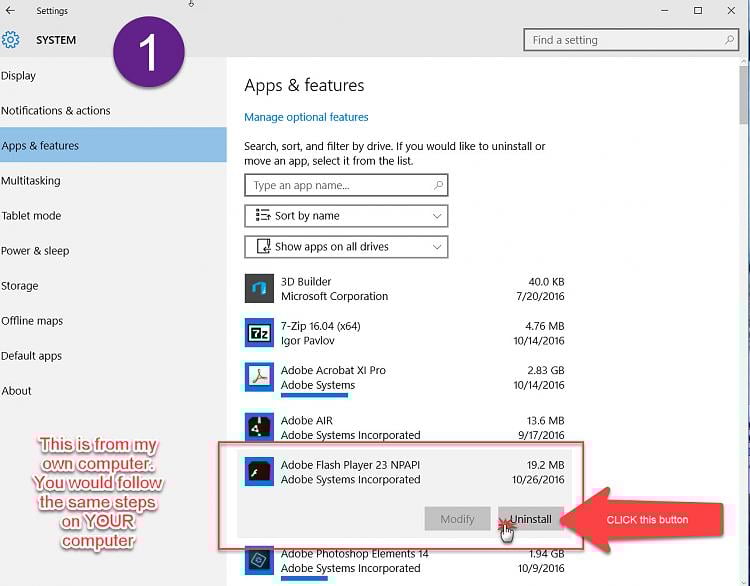Open the Sort by name dropdown

[x=346, y=216]
